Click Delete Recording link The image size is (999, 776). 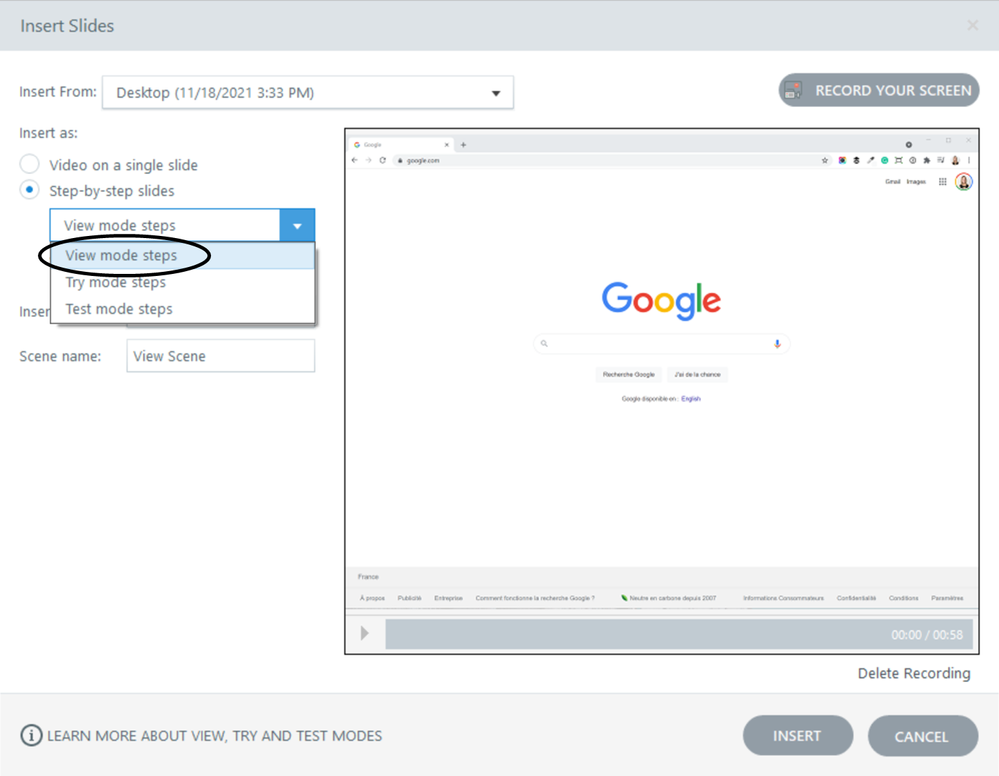click(914, 673)
